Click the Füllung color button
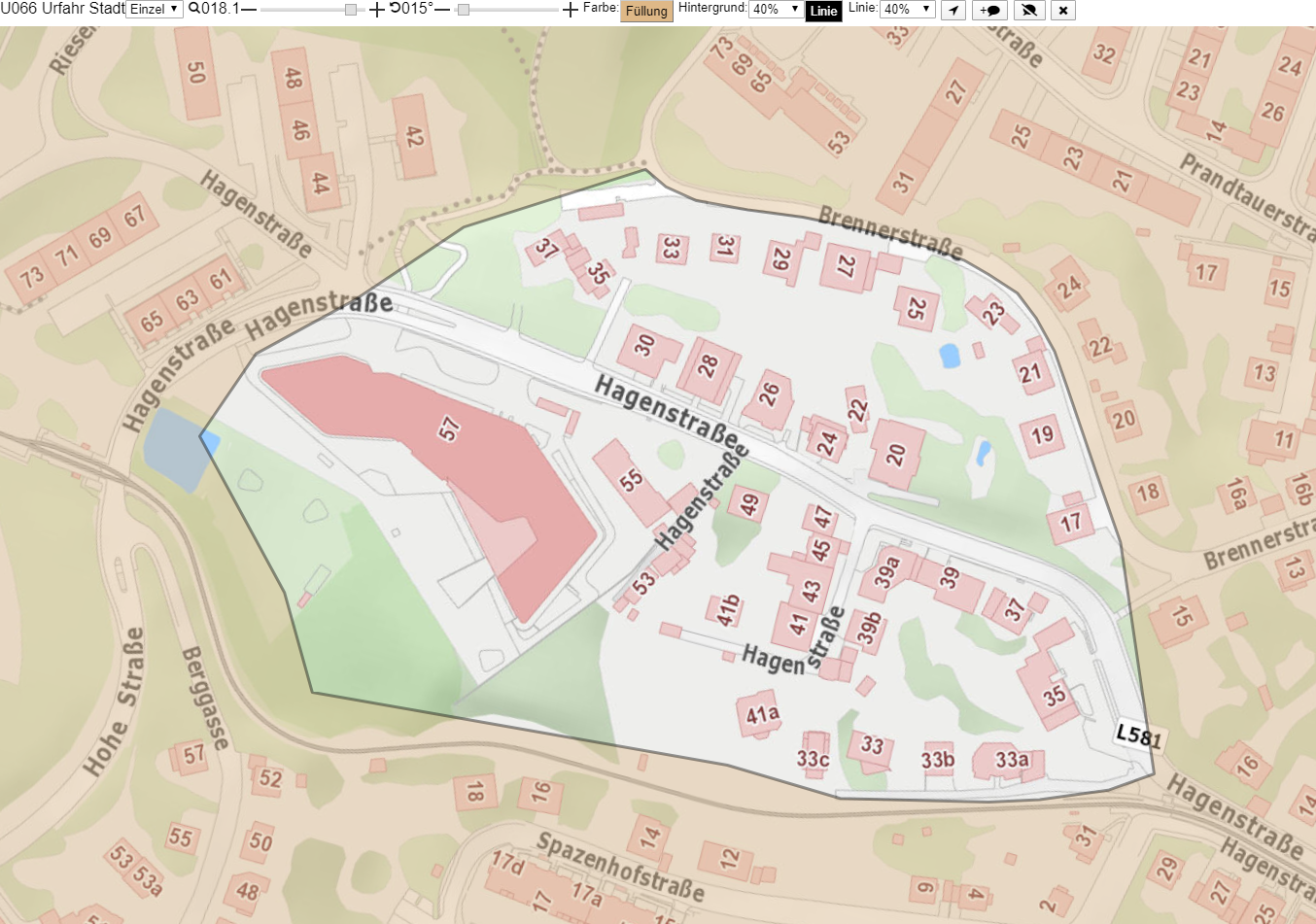 (x=646, y=11)
